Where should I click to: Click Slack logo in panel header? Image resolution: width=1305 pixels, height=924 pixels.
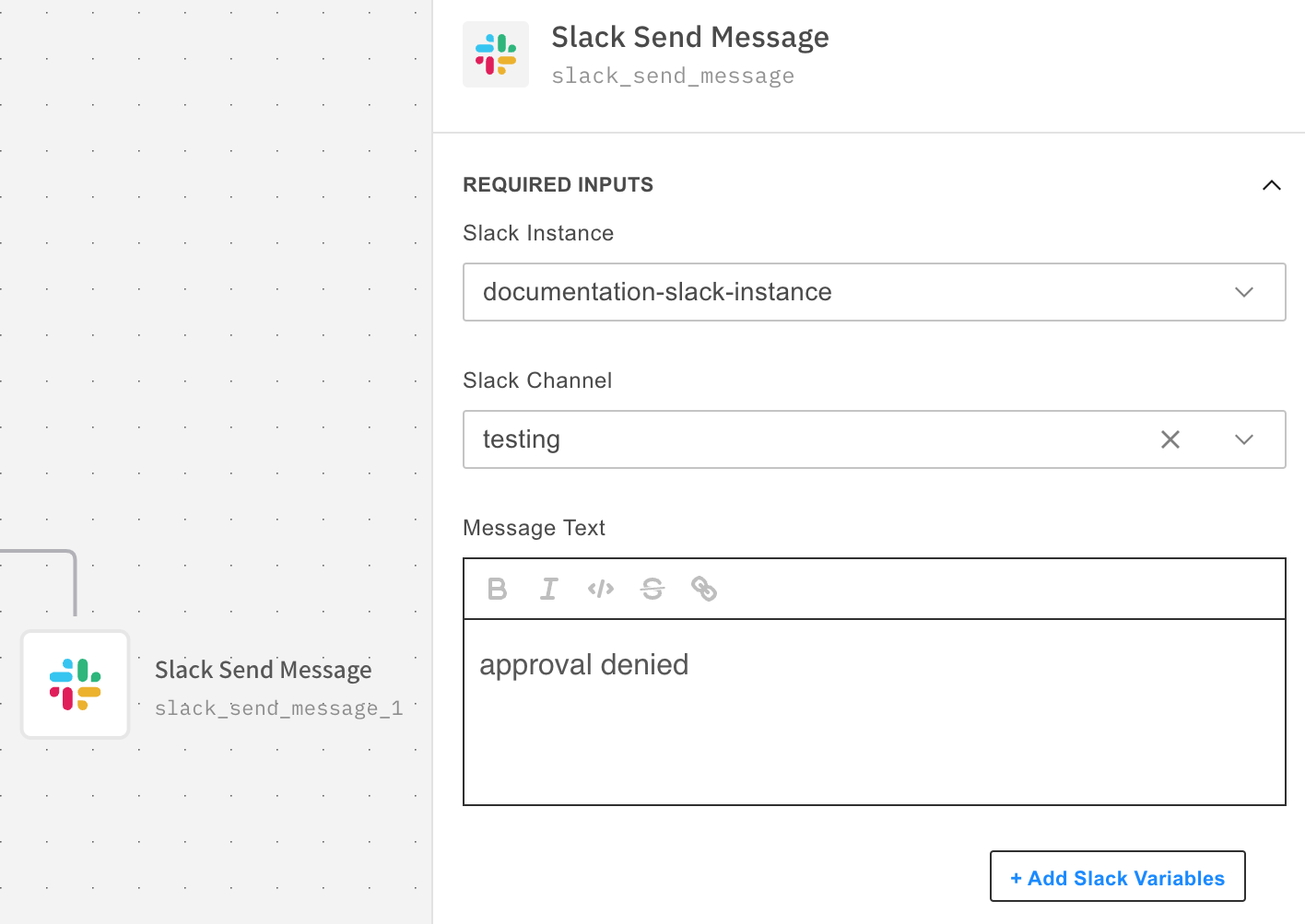pyautogui.click(x=496, y=54)
